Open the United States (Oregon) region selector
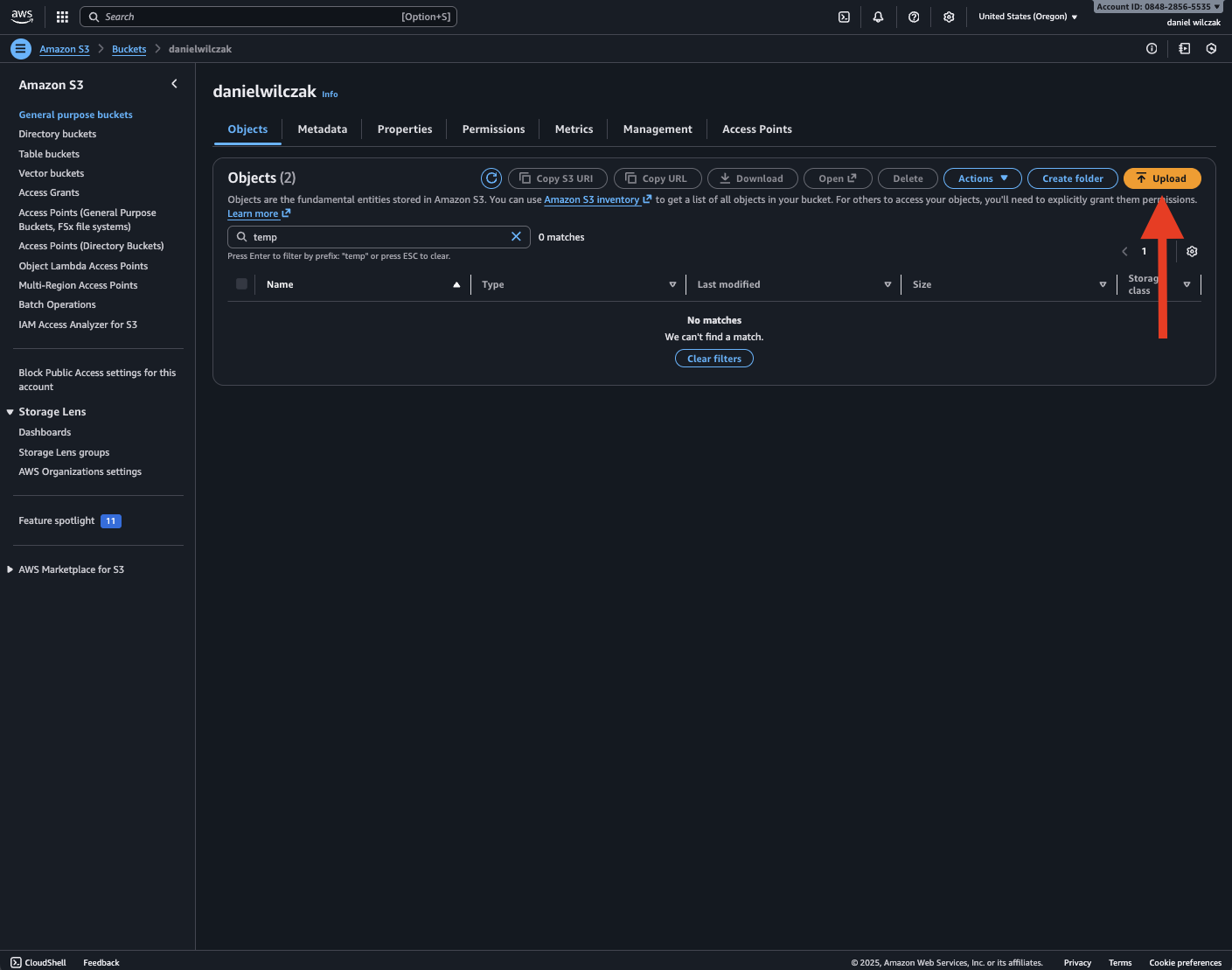Screen dimensions: 1232x970 1027,17
